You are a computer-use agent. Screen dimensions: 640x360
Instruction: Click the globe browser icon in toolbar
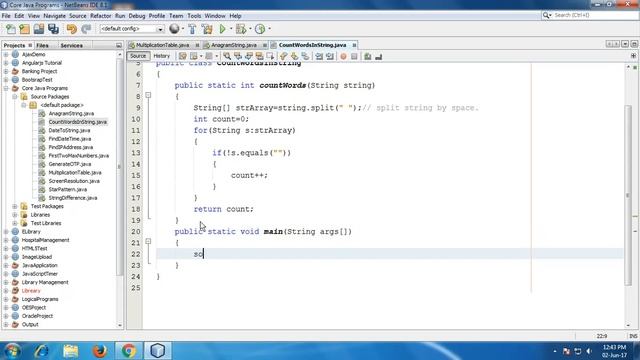174,29
